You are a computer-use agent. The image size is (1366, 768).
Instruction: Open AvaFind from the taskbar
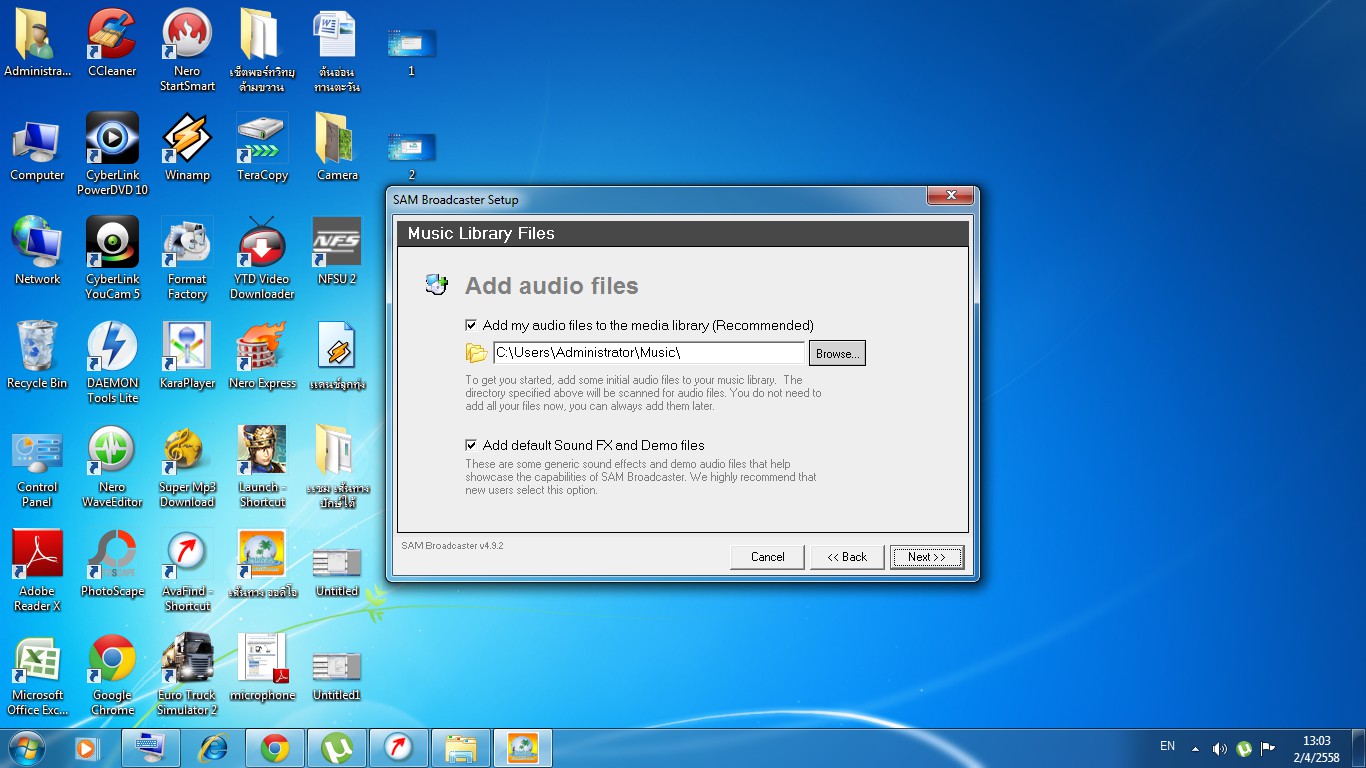[399, 748]
